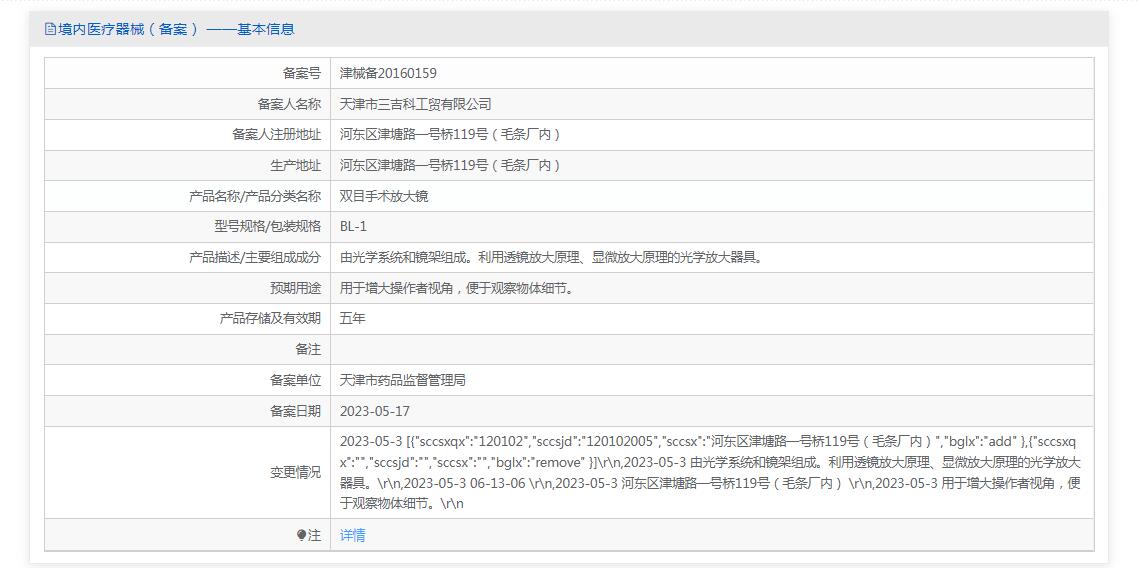Click the label 产品存储及有效期
The width and height of the screenshot is (1139, 568).
point(270,319)
